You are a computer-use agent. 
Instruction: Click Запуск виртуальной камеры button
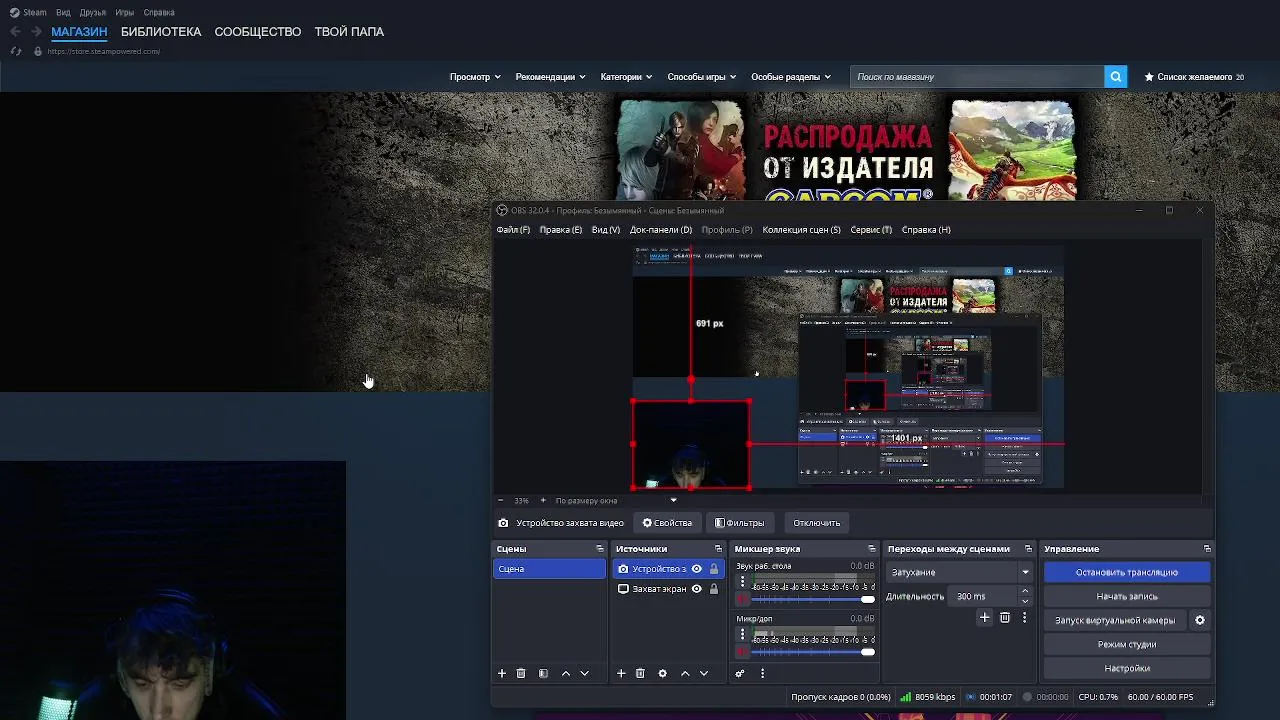click(x=1115, y=620)
